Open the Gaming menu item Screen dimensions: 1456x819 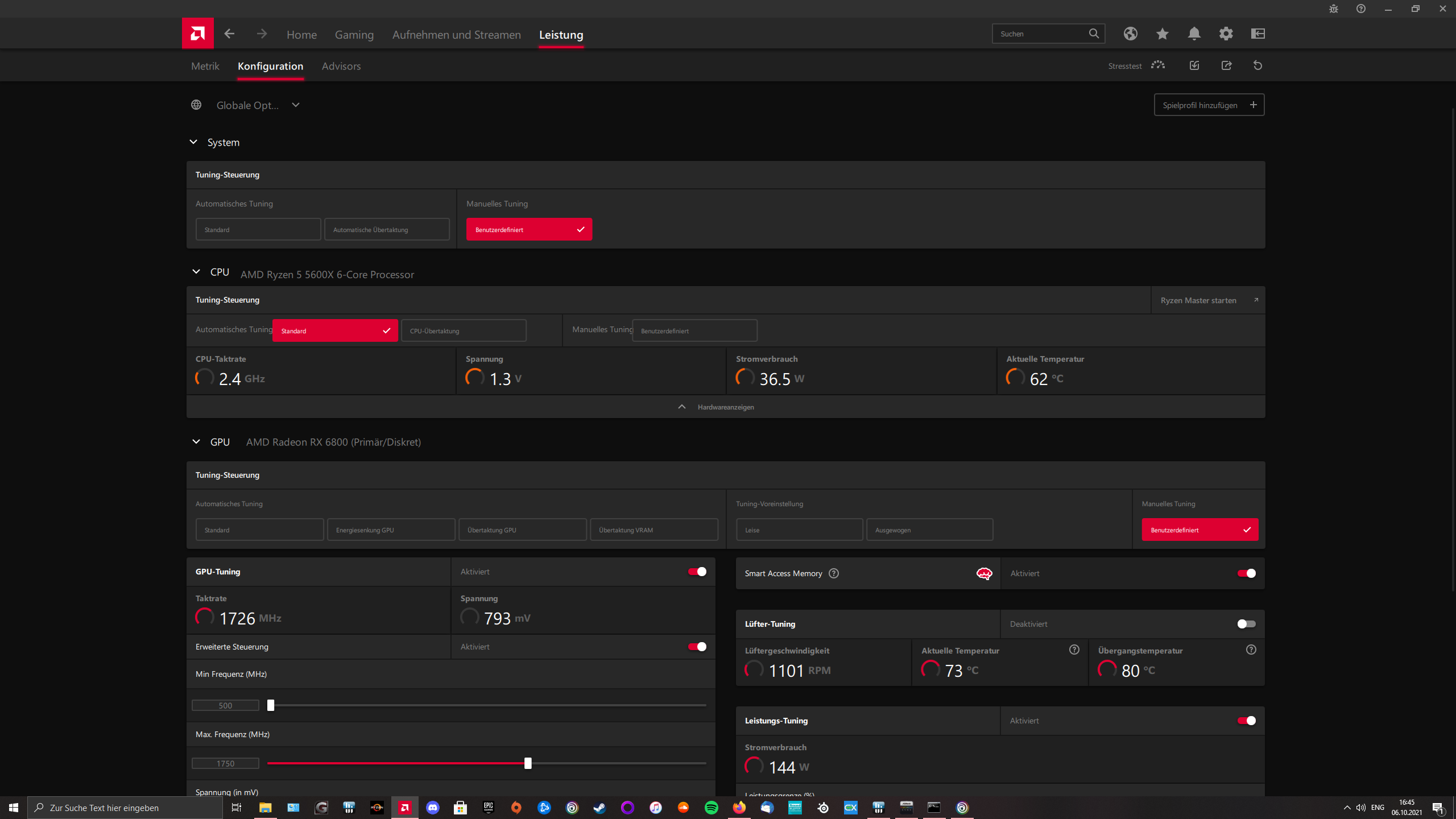pyautogui.click(x=354, y=34)
